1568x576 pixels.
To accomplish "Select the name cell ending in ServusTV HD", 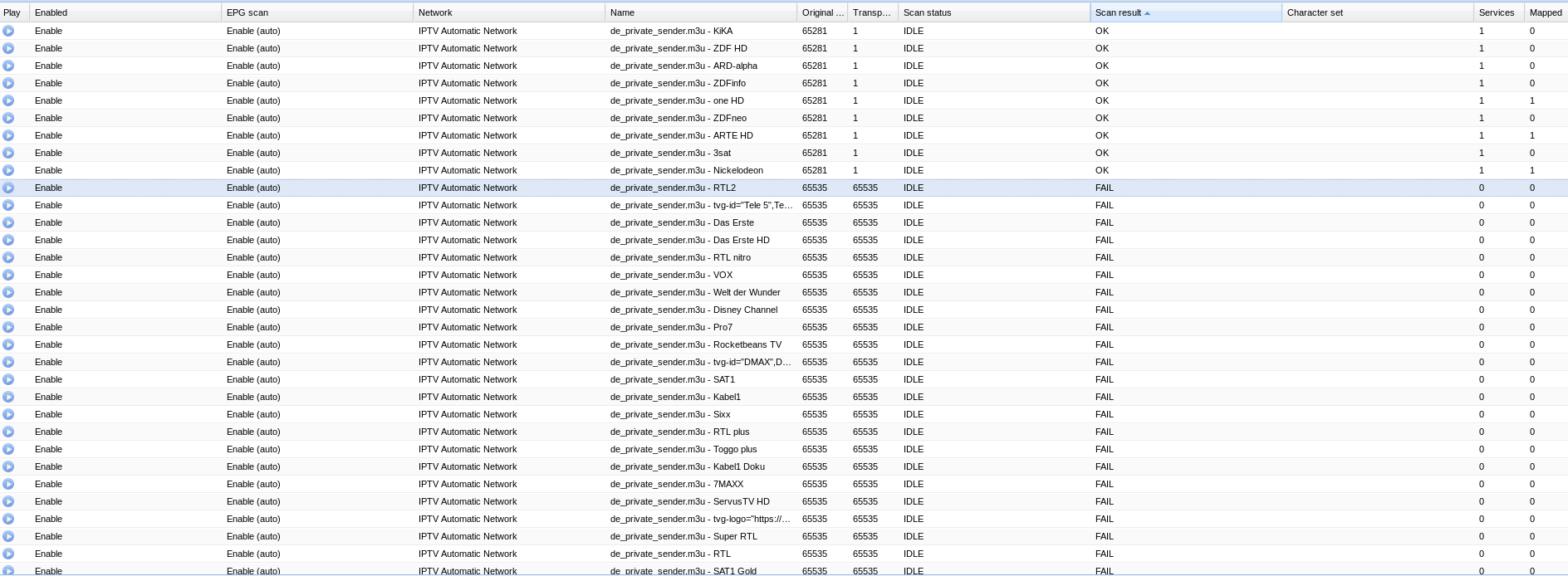I will pos(701,501).
